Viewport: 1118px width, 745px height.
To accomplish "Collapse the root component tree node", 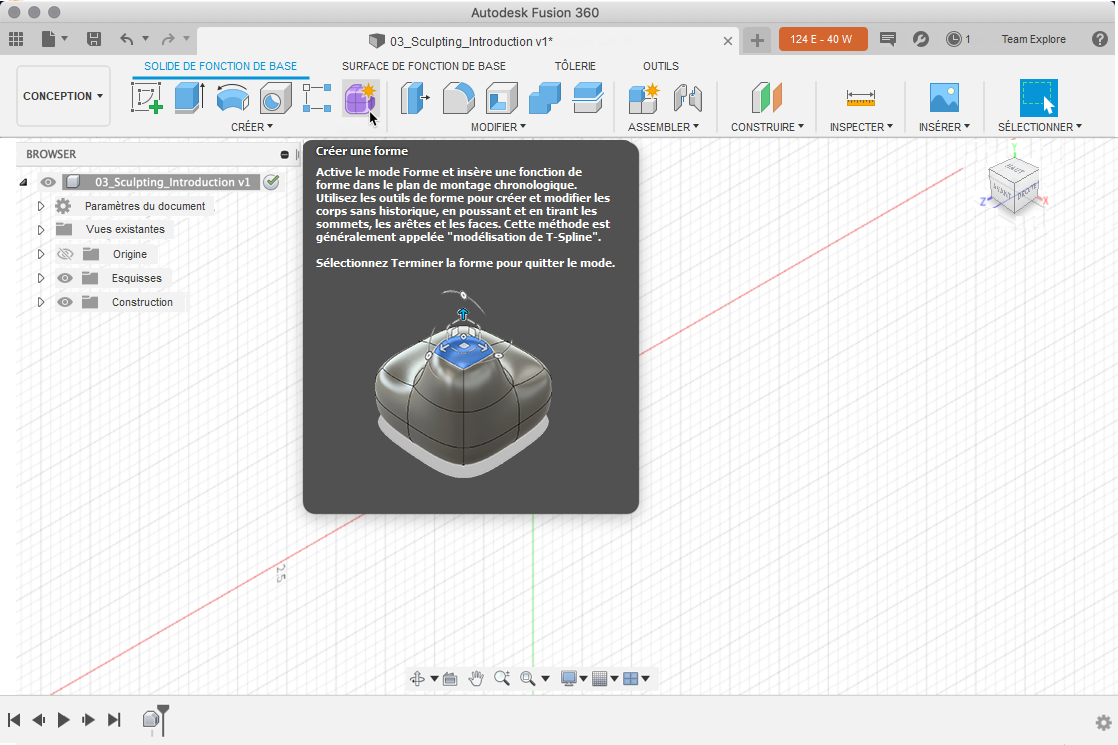I will 24,183.
